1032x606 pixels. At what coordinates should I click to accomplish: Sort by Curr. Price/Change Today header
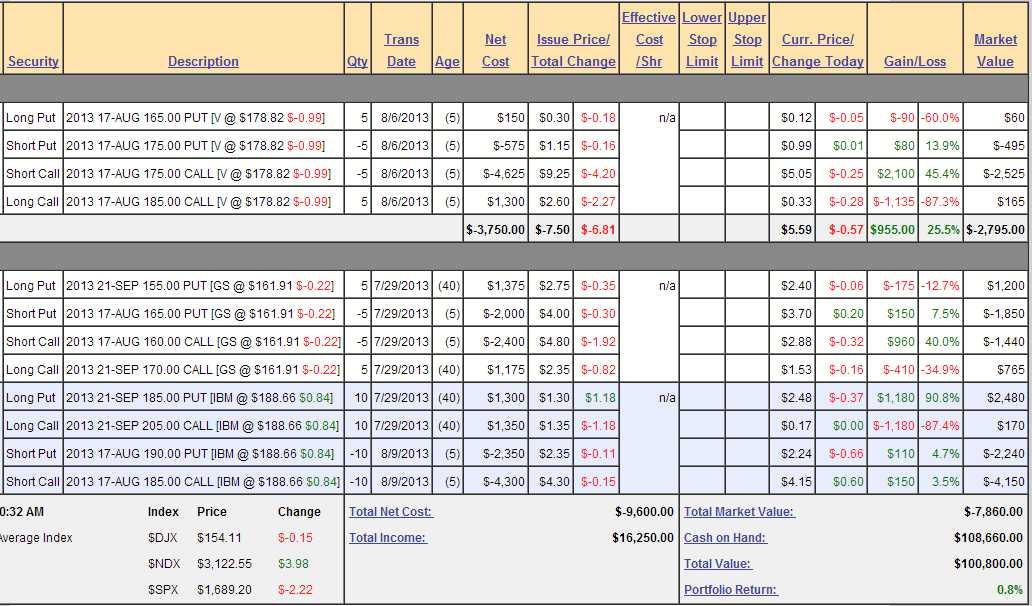coord(817,50)
